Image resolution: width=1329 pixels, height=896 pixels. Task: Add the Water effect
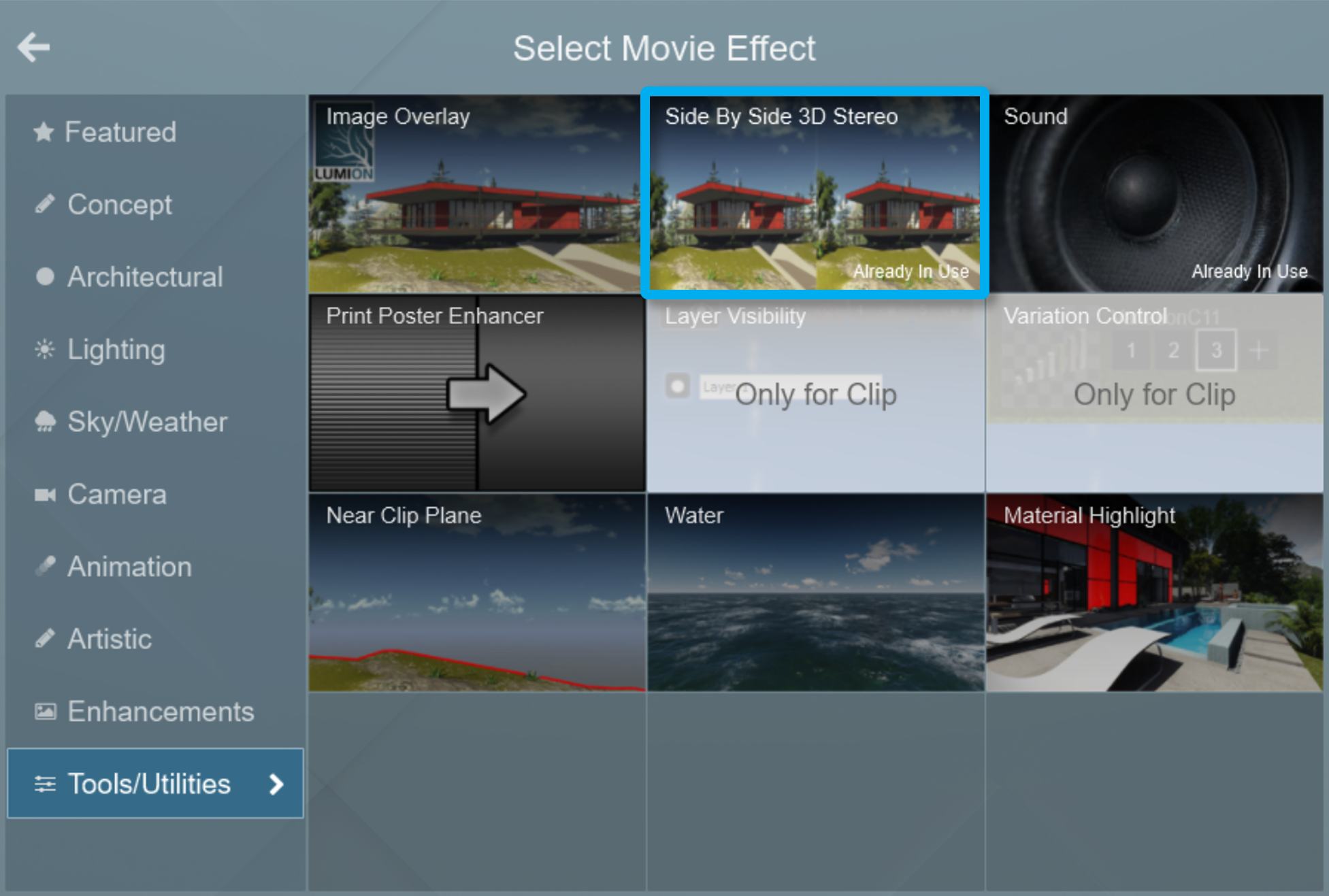point(815,593)
